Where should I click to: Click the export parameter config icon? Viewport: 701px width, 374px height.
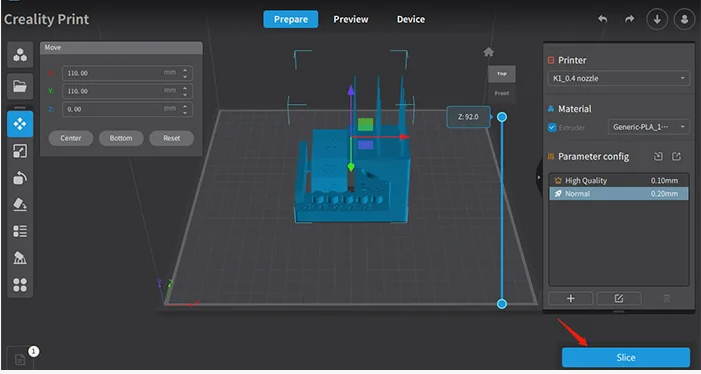(676, 156)
